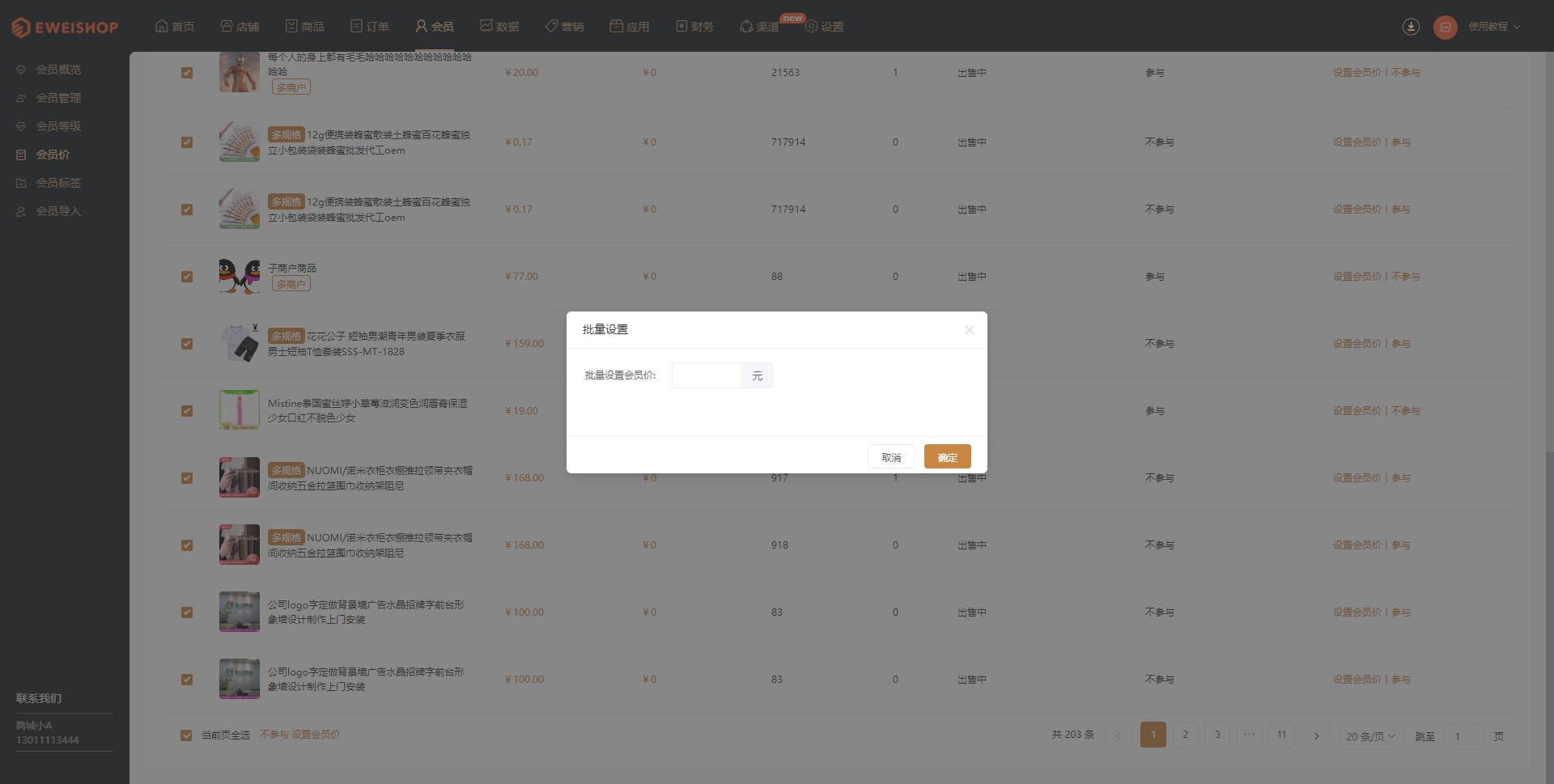
Task: Confirm with the 确定 button
Action: pos(947,457)
